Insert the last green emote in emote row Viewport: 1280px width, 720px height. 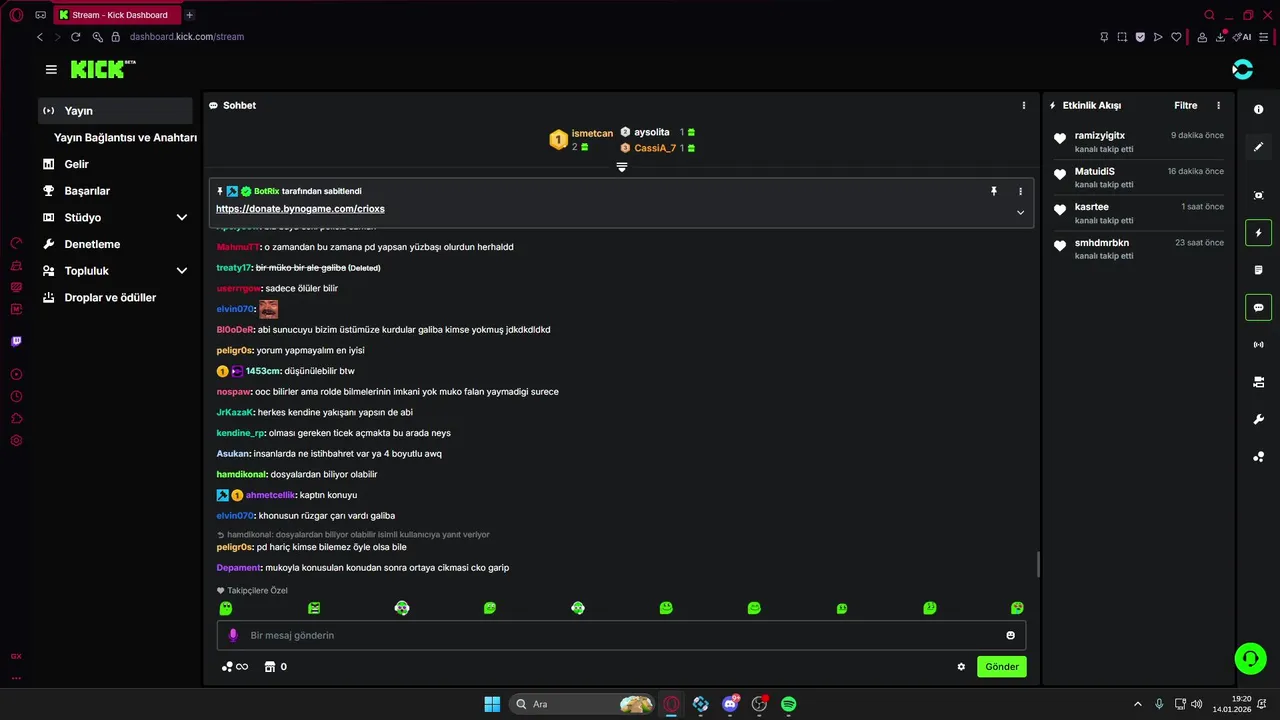click(x=1017, y=608)
